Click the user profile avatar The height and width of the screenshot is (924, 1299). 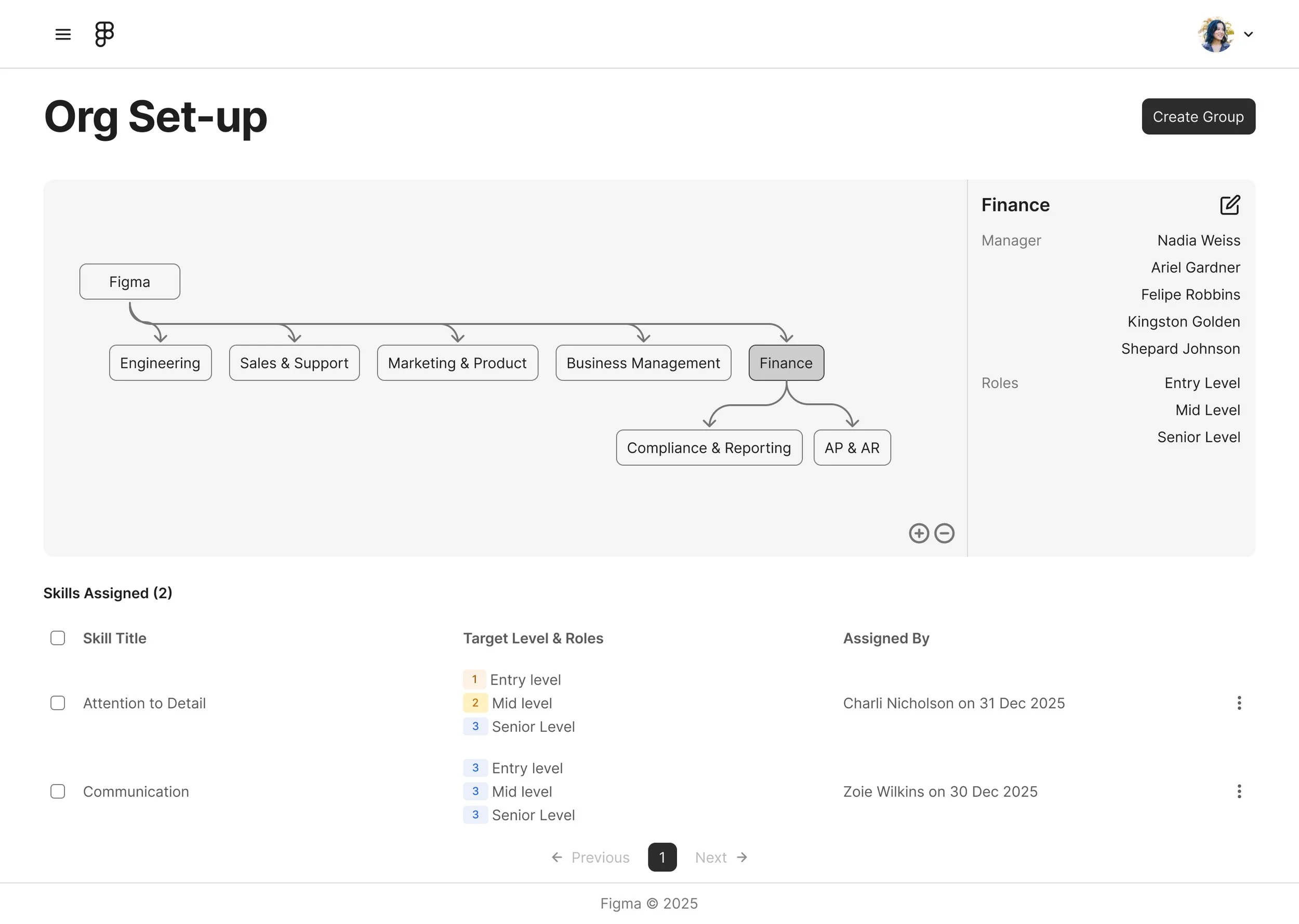tap(1215, 34)
